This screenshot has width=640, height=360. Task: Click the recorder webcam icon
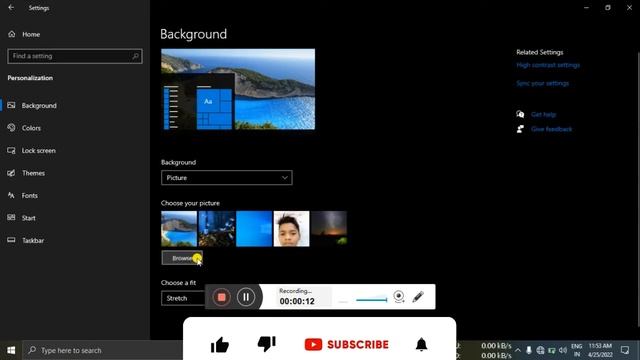[399, 297]
